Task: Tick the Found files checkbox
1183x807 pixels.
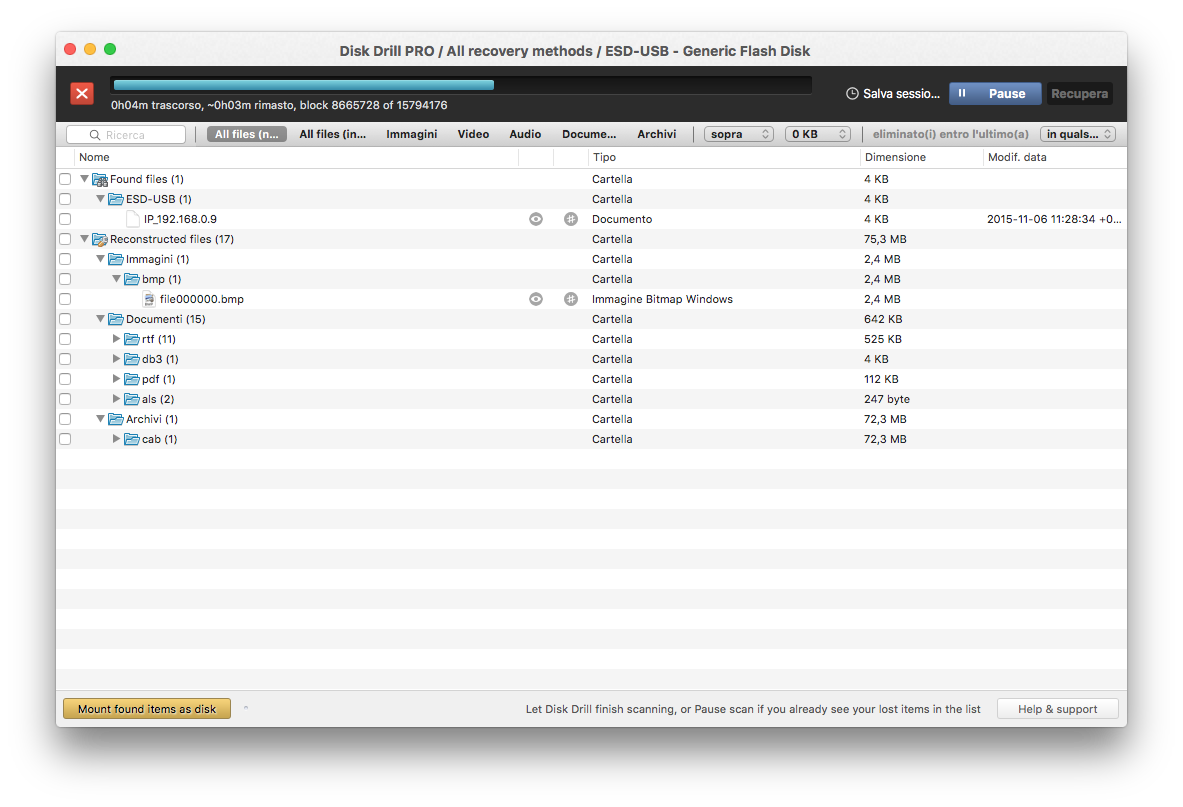Action: point(66,180)
